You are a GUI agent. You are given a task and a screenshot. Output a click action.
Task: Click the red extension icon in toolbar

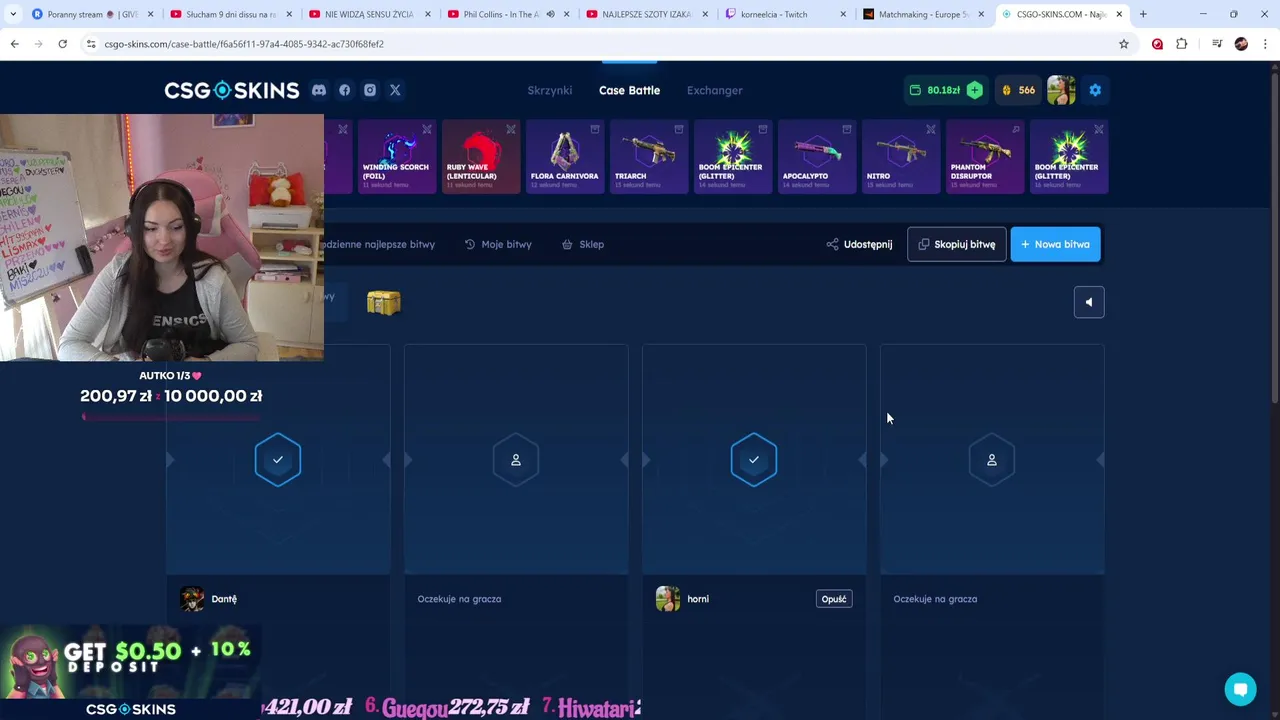[1157, 44]
